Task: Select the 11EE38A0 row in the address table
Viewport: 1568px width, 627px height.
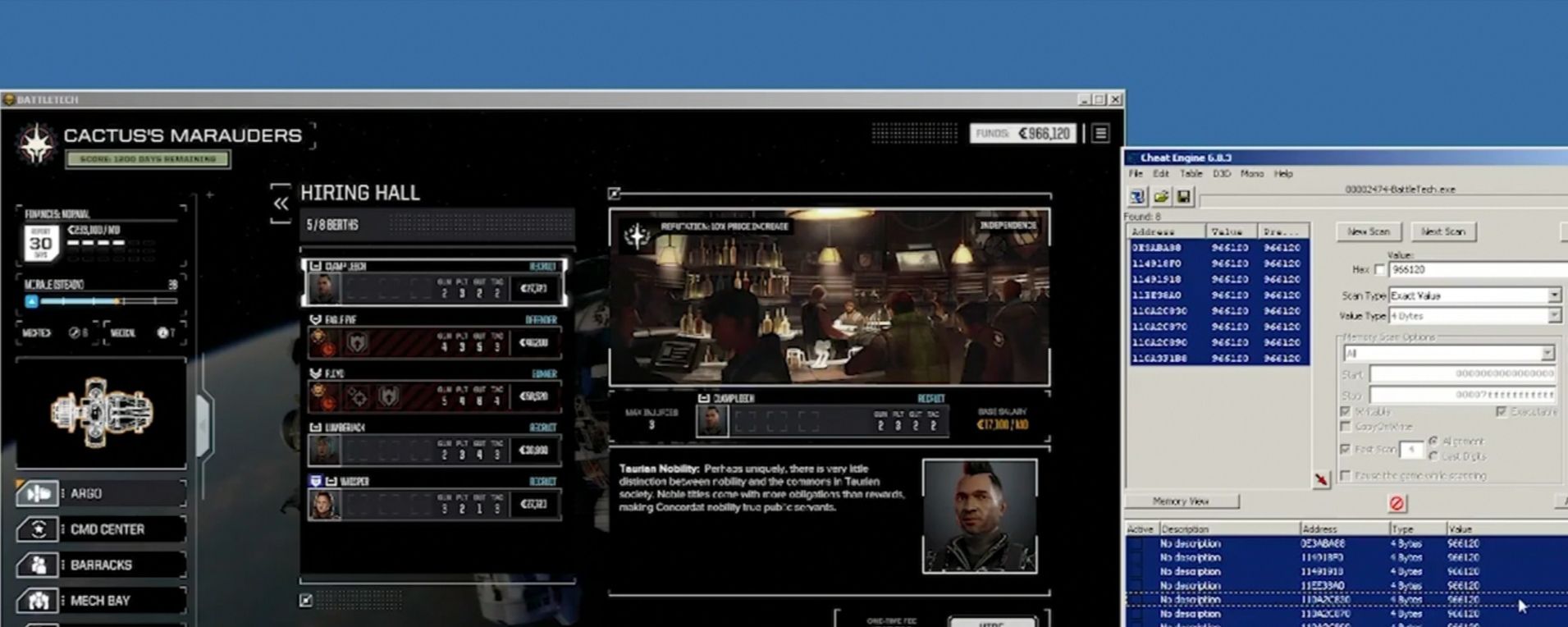Action: click(x=1346, y=585)
